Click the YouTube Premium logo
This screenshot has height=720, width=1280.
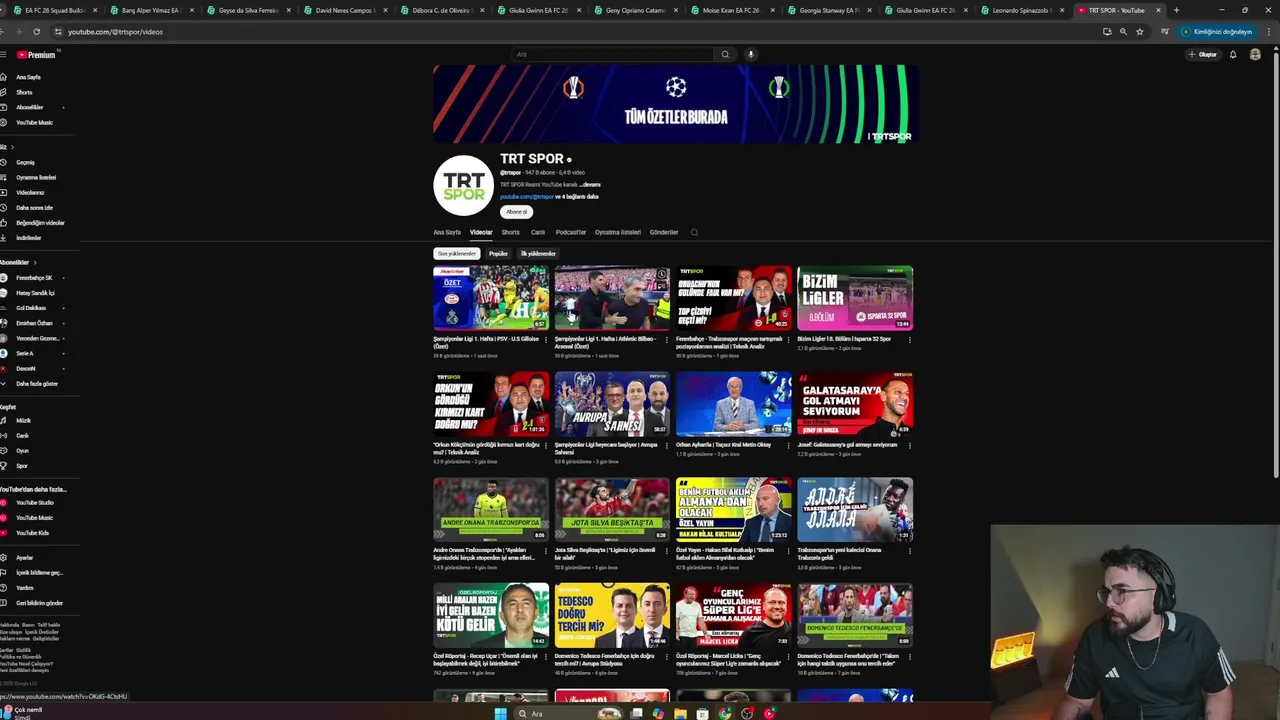(x=36, y=54)
